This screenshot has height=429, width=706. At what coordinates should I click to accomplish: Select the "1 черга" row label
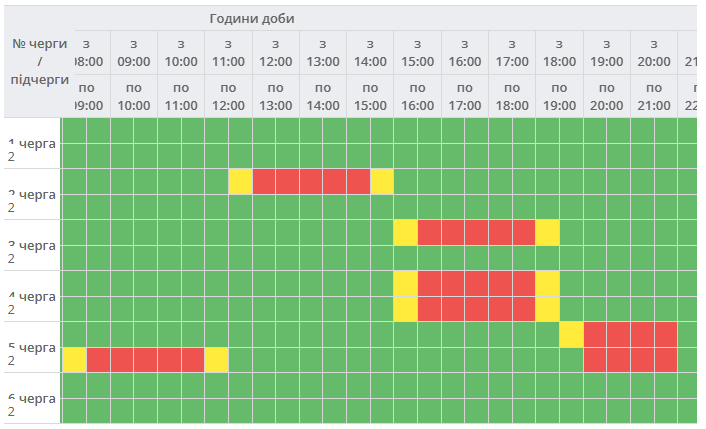click(x=31, y=143)
